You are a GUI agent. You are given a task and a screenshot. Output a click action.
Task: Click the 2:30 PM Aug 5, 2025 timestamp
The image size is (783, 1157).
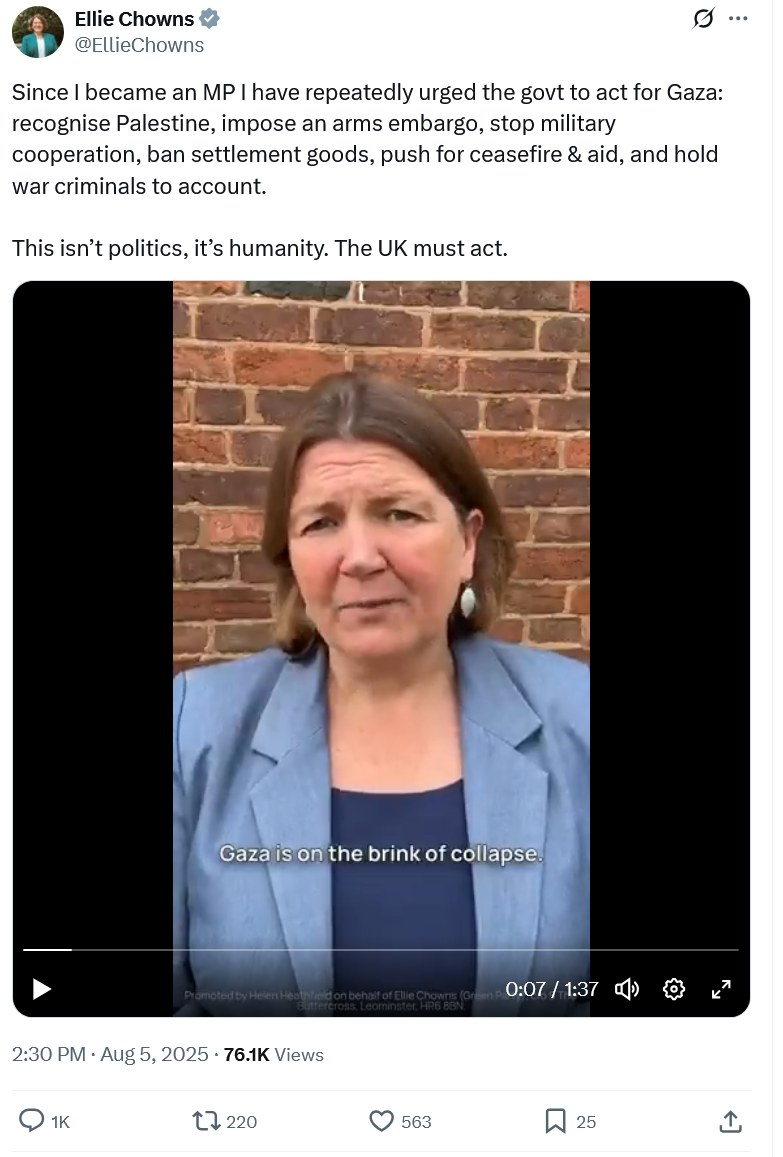point(110,1054)
